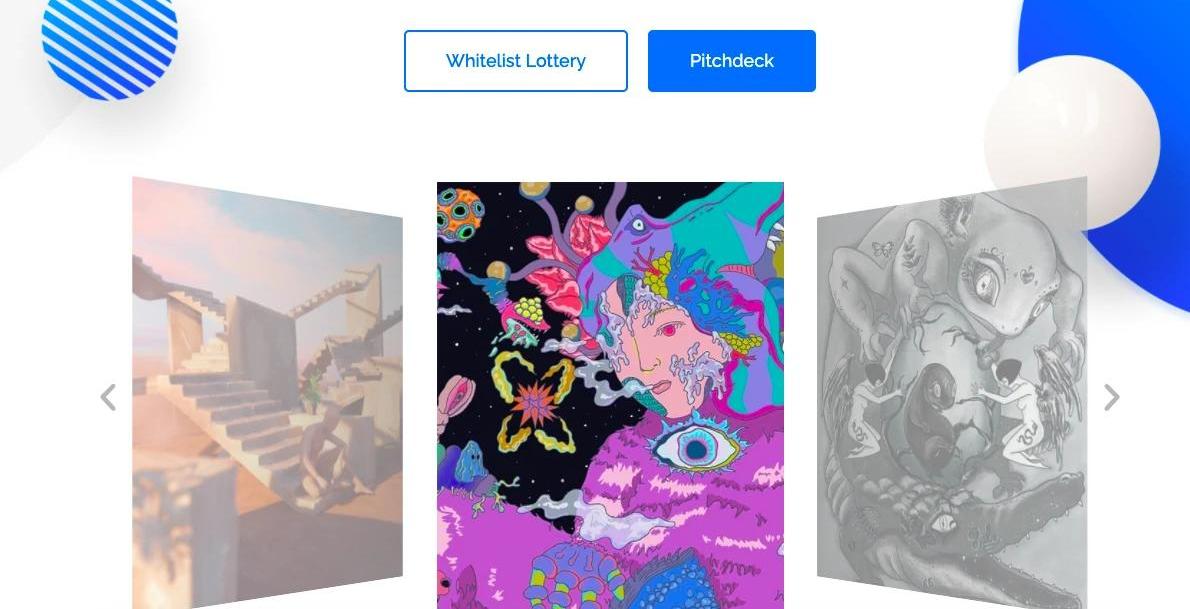Image resolution: width=1190 pixels, height=609 pixels.
Task: Click the frog's big eye in the grayscale drawing
Action: pyautogui.click(x=984, y=283)
